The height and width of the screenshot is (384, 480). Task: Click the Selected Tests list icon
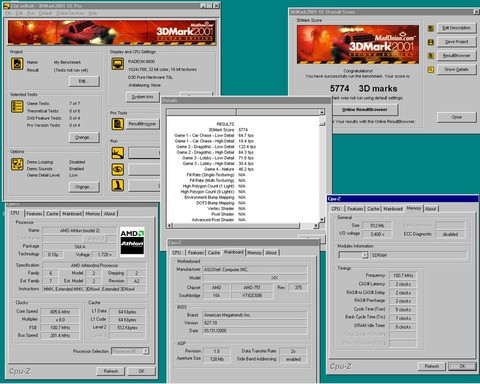(x=17, y=106)
